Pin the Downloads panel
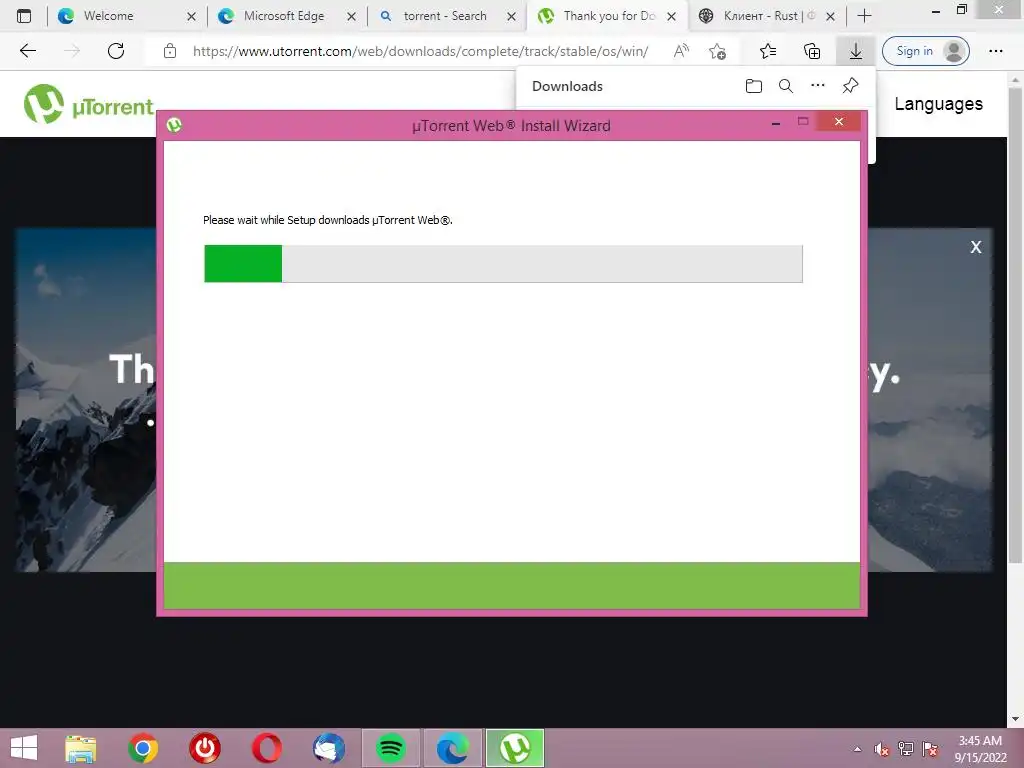This screenshot has width=1024, height=768. 850,86
